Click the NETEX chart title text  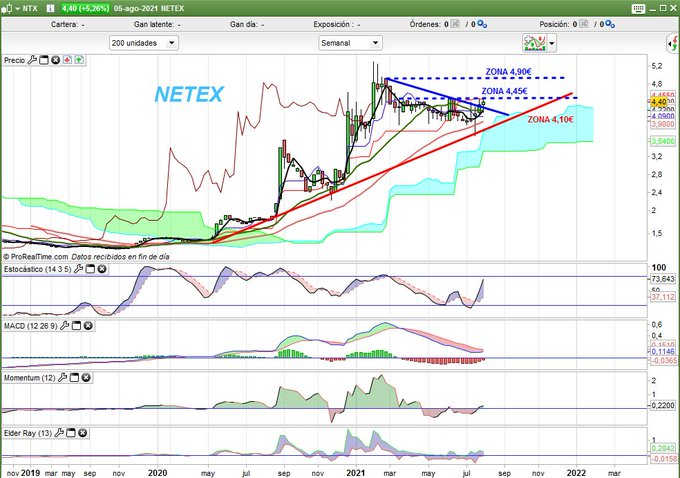(189, 94)
